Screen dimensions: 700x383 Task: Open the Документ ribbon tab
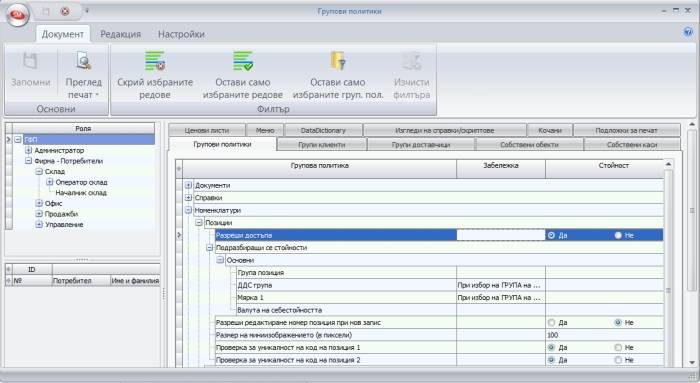pos(62,34)
